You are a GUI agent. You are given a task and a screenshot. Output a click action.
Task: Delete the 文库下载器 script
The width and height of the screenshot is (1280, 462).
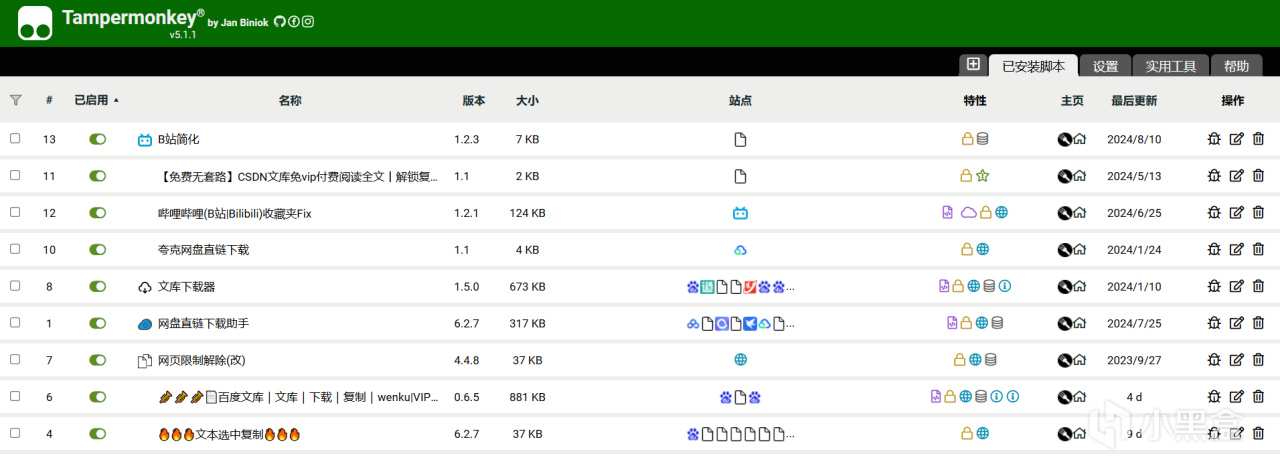1258,286
